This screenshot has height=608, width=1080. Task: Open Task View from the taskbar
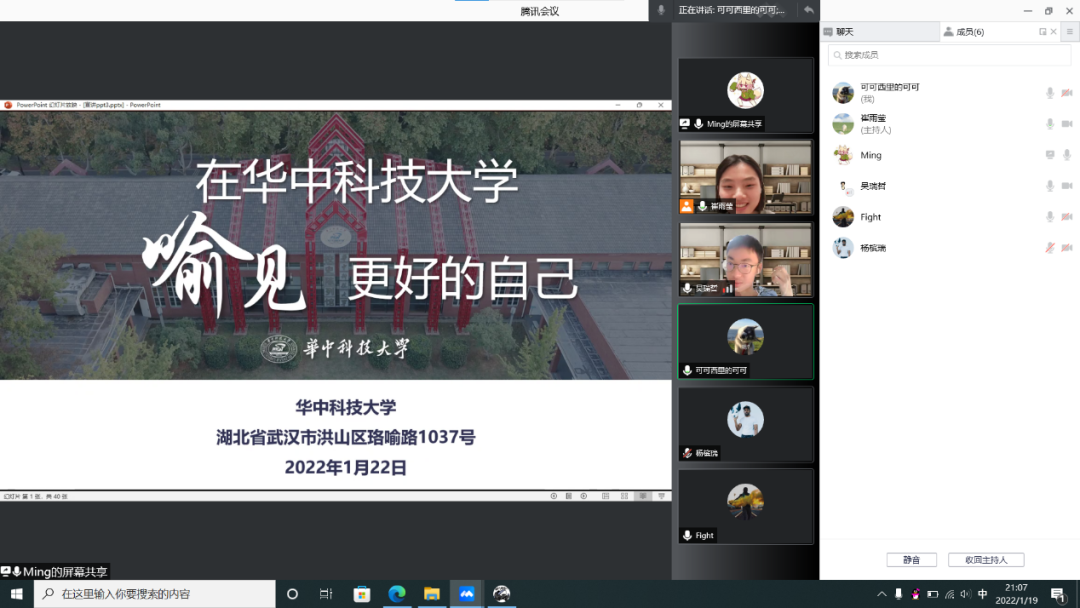[326, 594]
